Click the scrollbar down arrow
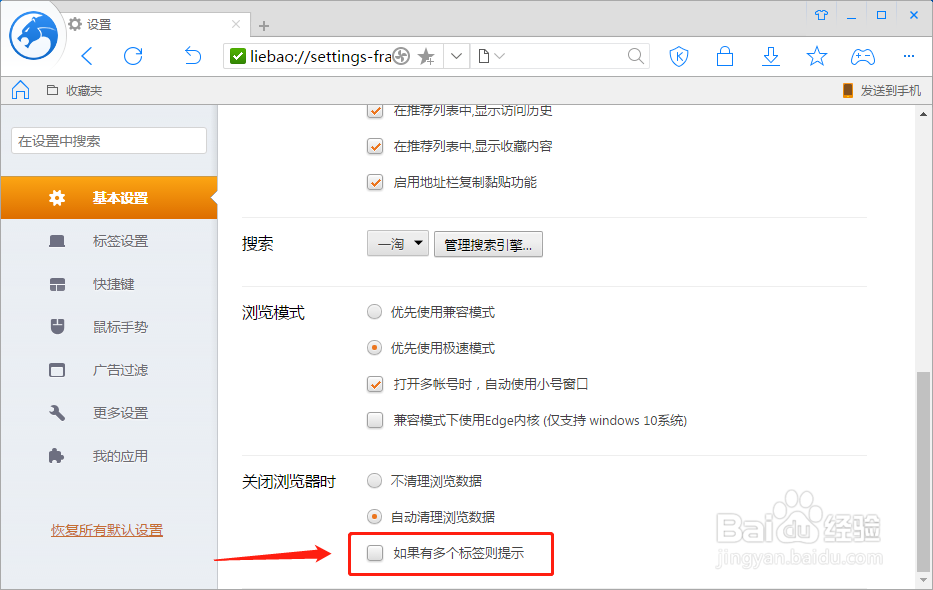The width and height of the screenshot is (933, 590). click(923, 580)
